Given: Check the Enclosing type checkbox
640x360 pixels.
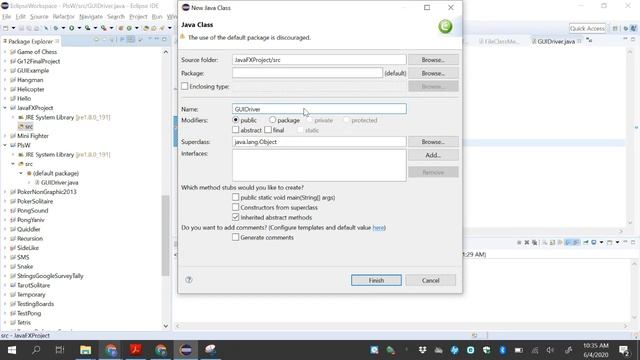Looking at the screenshot, I should 184,86.
